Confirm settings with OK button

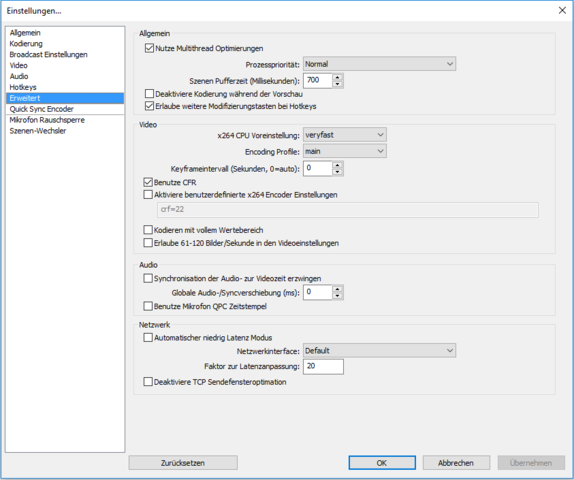click(382, 463)
